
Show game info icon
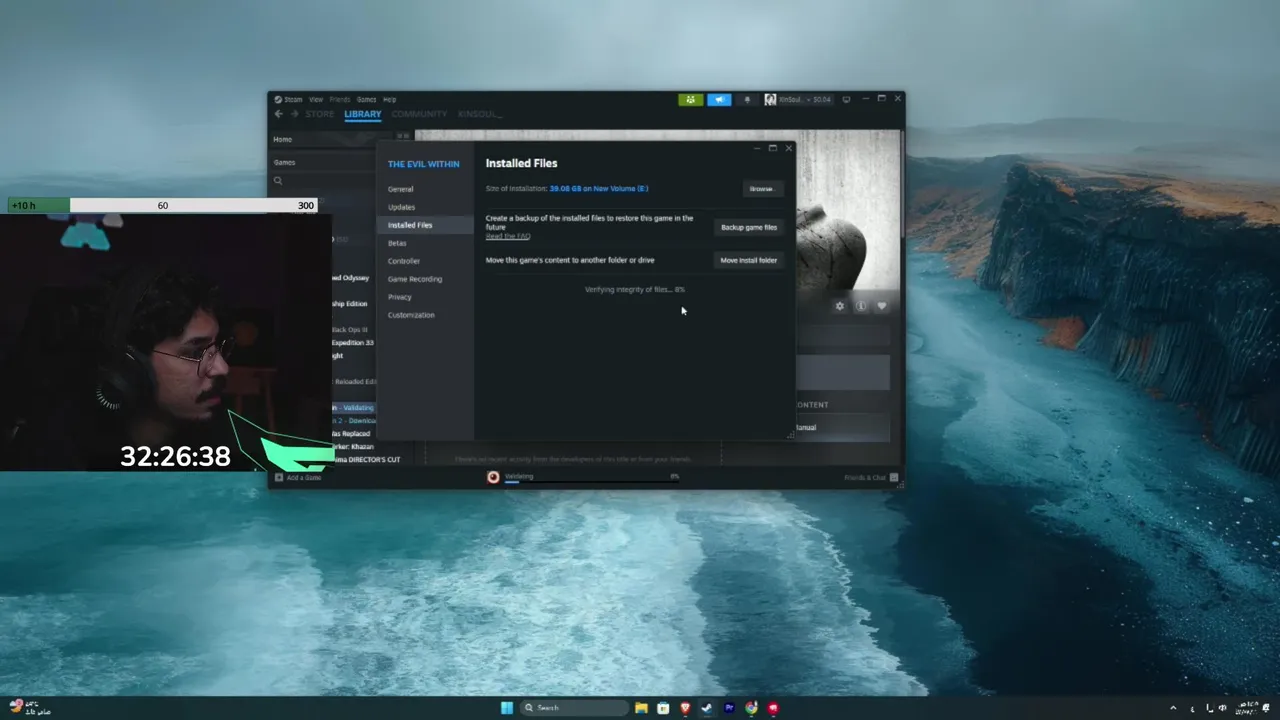tap(860, 306)
